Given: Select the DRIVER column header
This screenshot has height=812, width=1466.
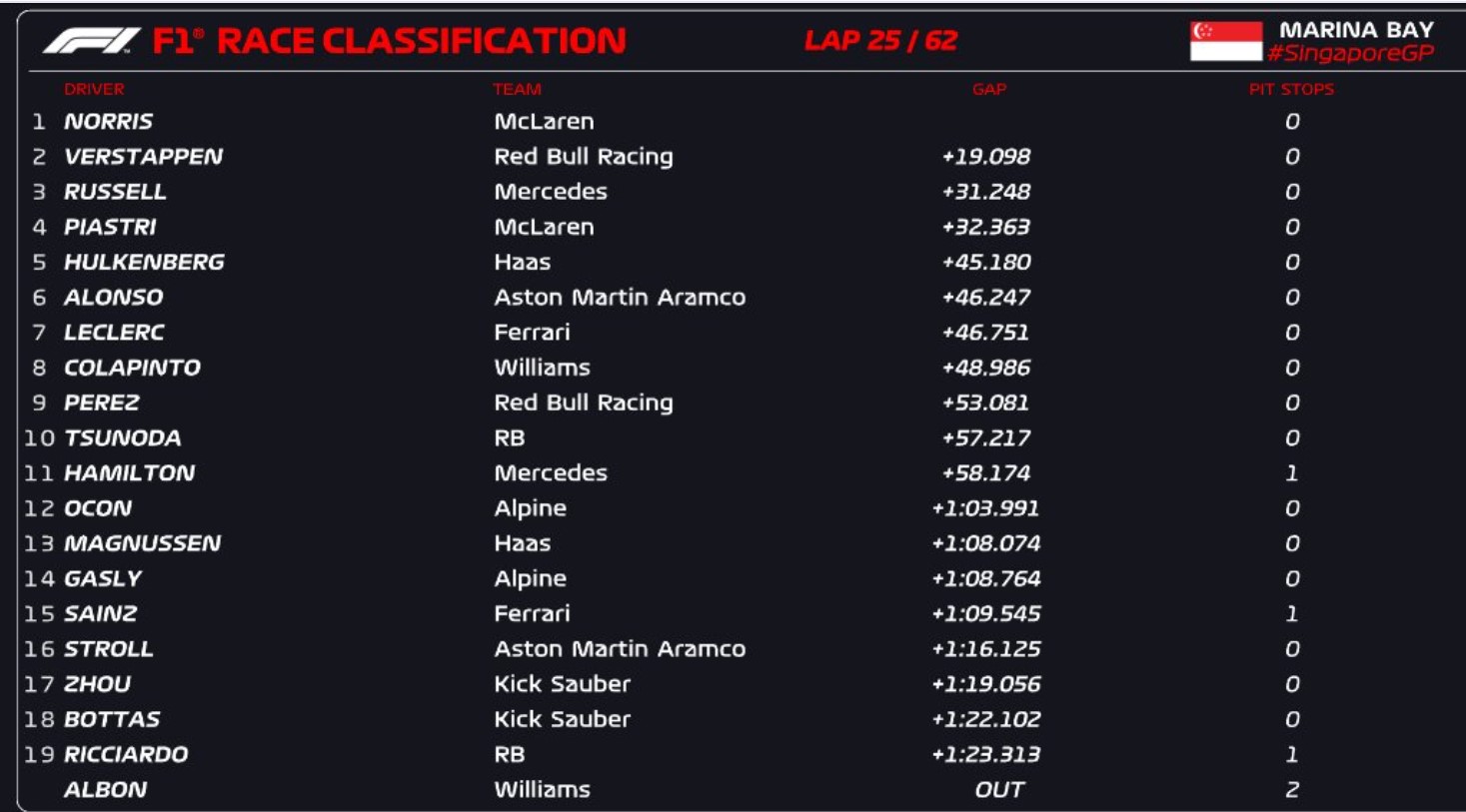Looking at the screenshot, I should click(x=94, y=89).
